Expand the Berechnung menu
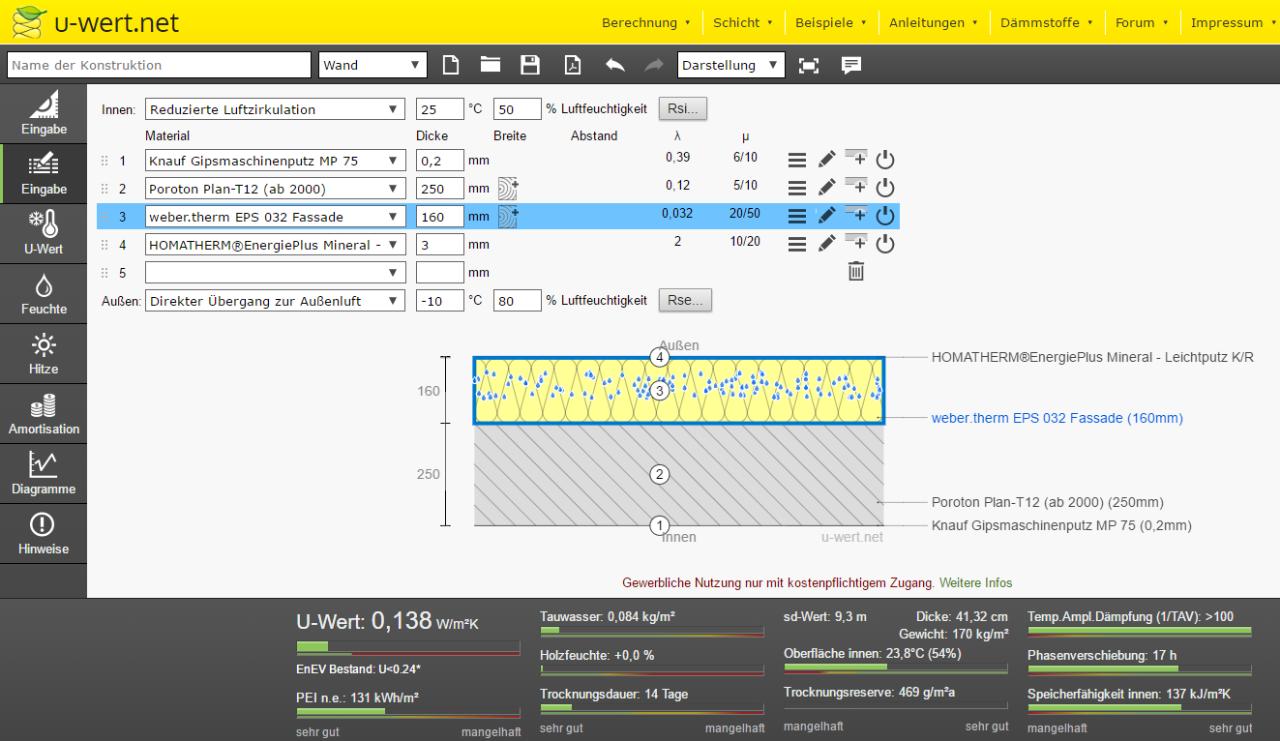This screenshot has width=1280, height=741. (646, 23)
